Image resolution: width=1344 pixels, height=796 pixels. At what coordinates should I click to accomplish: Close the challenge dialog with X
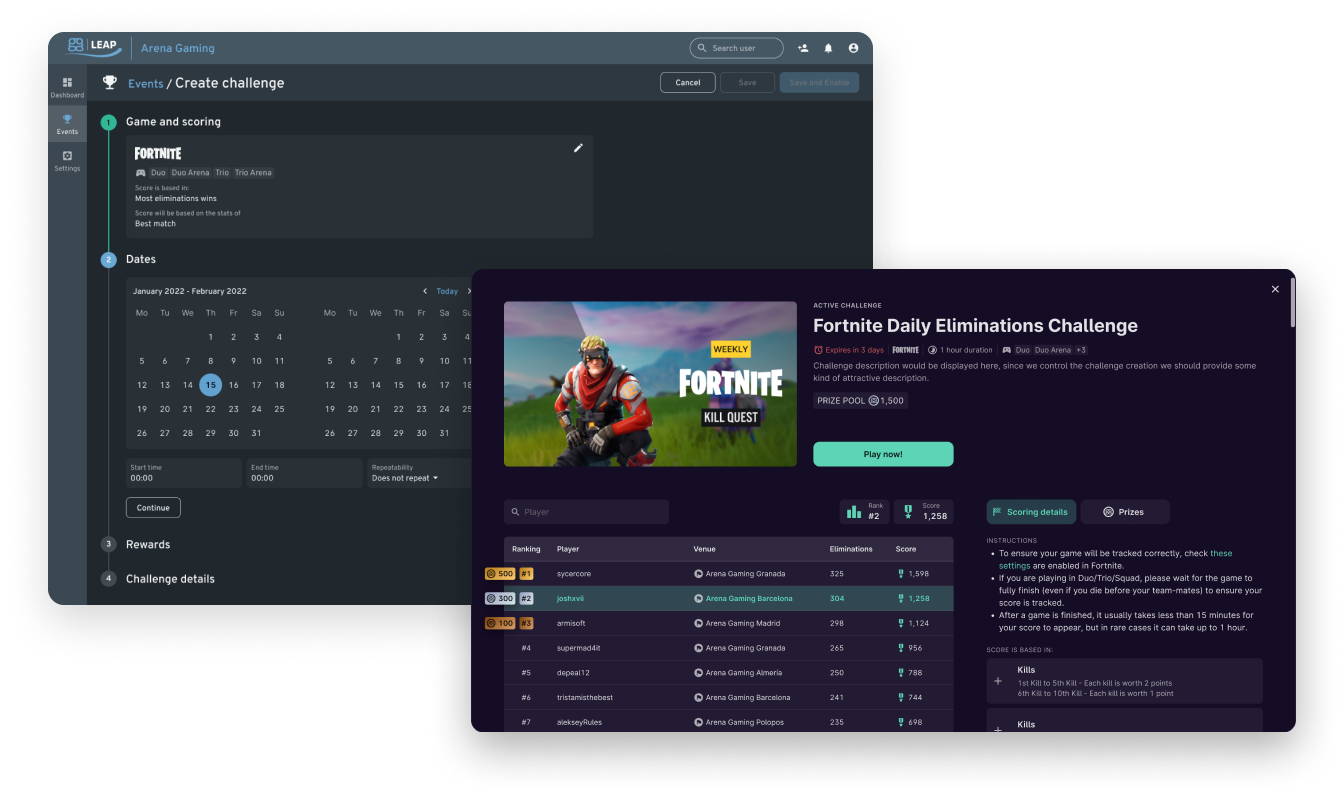click(1275, 289)
